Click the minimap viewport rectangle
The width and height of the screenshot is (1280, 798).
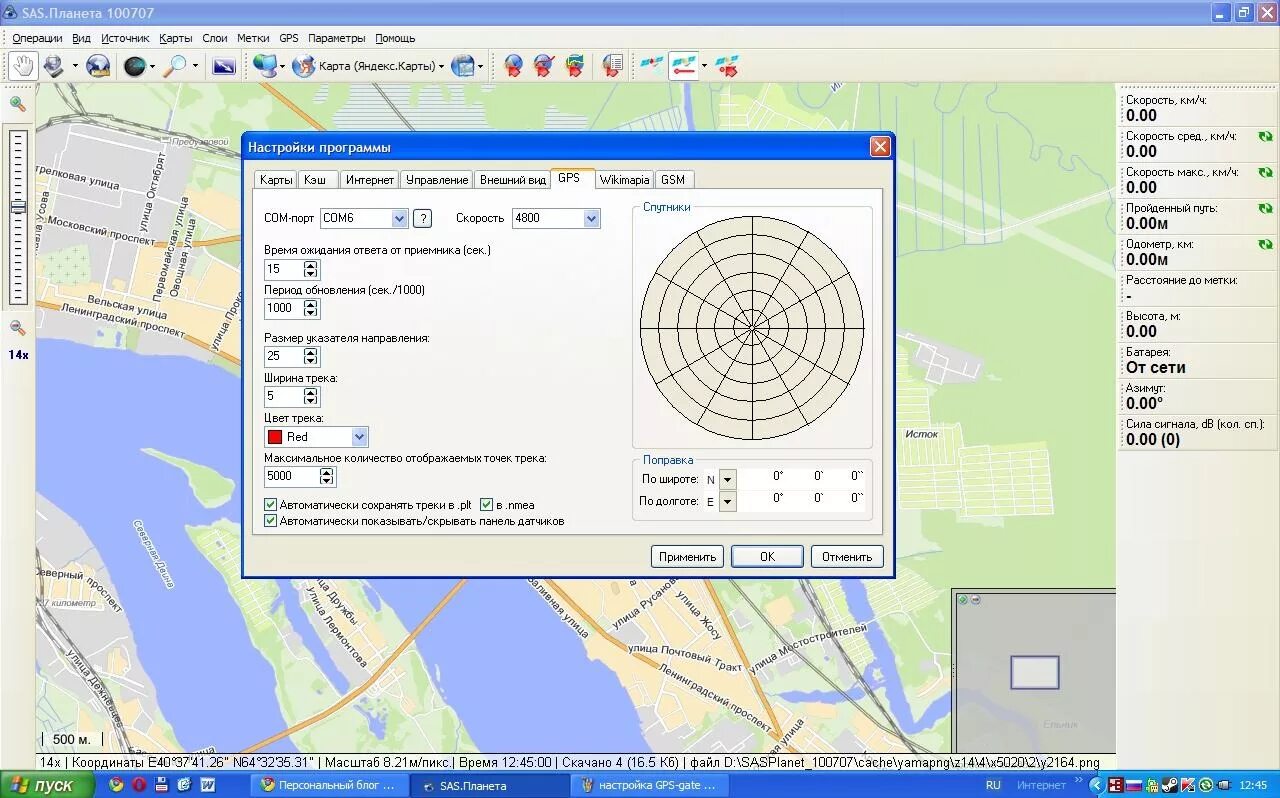coord(1035,672)
